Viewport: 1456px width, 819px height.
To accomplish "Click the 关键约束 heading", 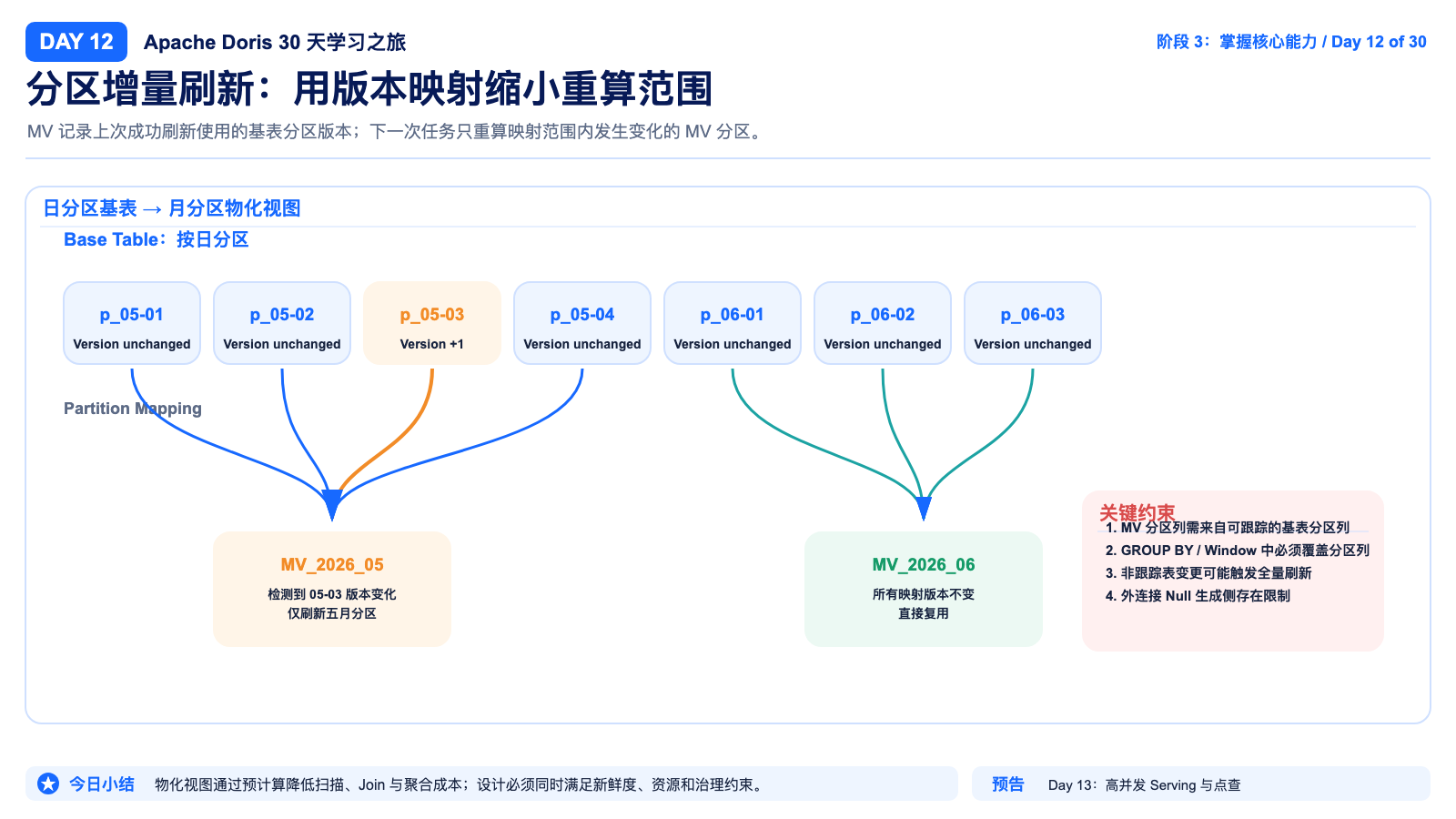I will tap(1137, 512).
